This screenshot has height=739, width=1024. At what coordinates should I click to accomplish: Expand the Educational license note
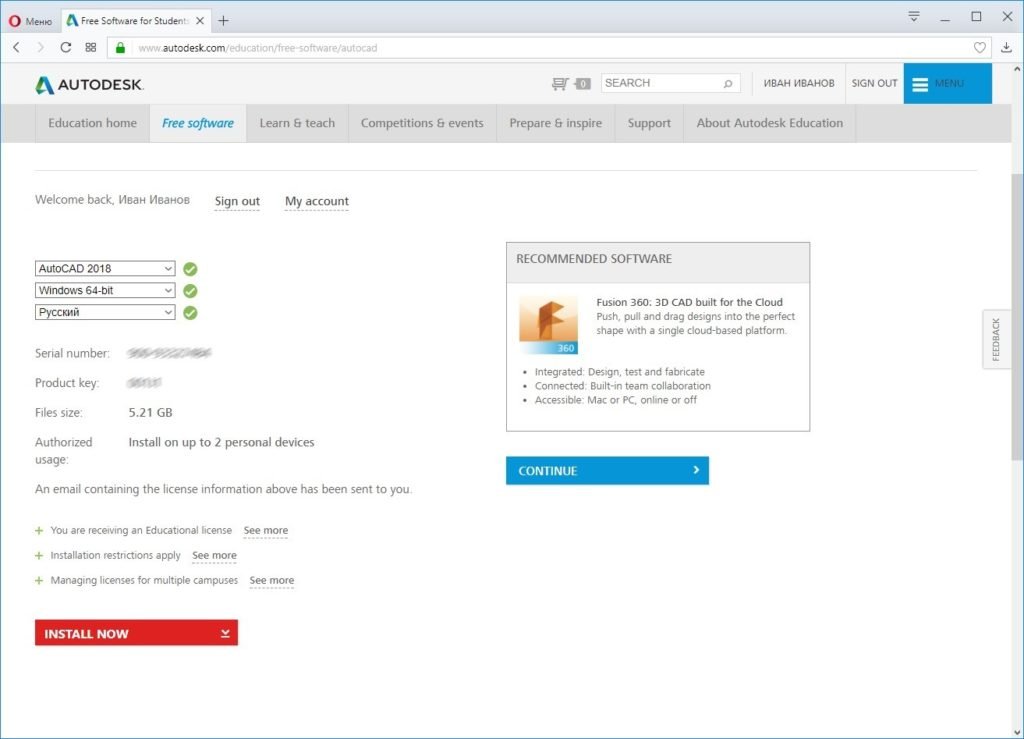39,531
